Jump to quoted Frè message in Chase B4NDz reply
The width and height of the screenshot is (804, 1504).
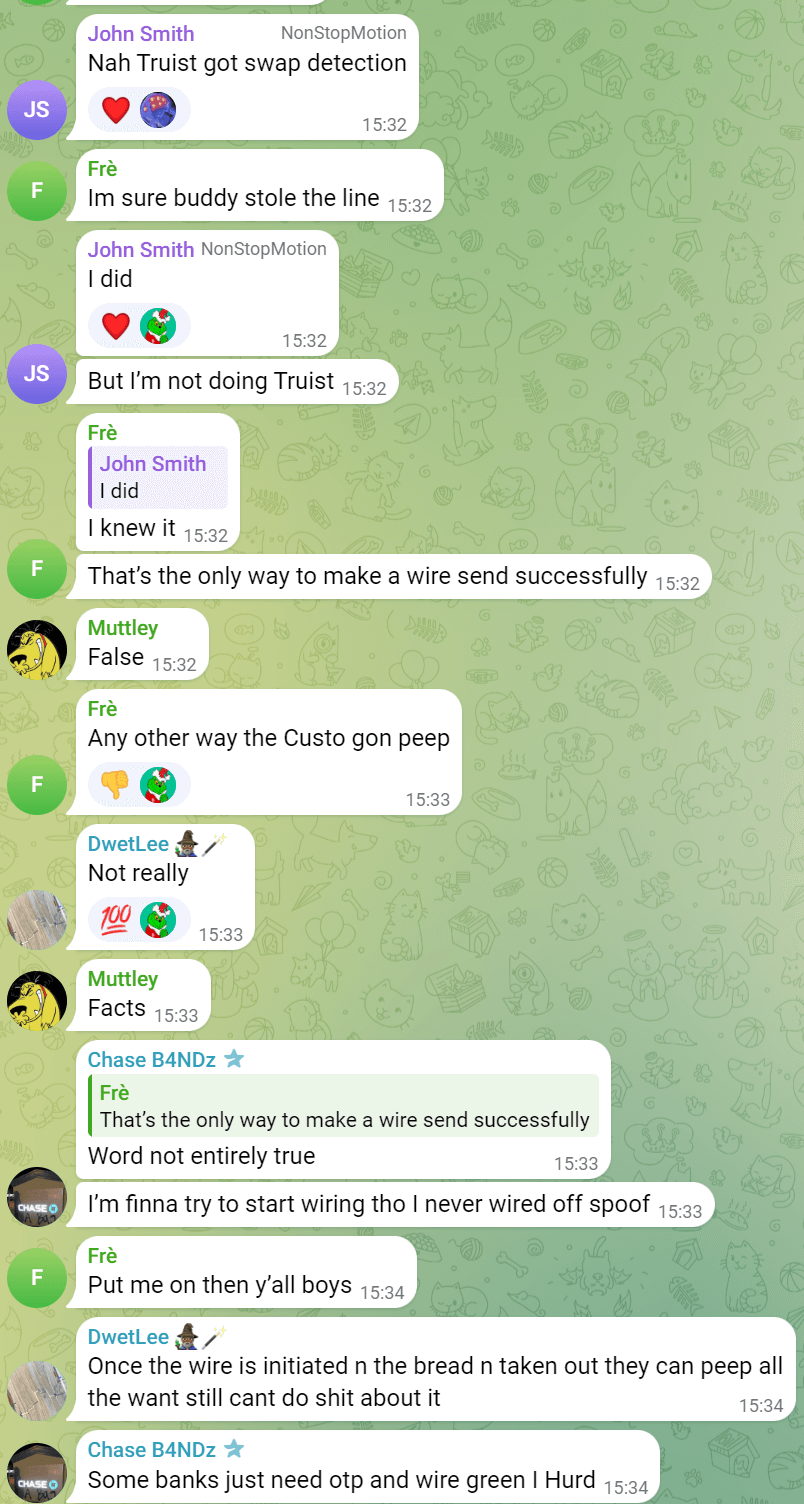343,1106
